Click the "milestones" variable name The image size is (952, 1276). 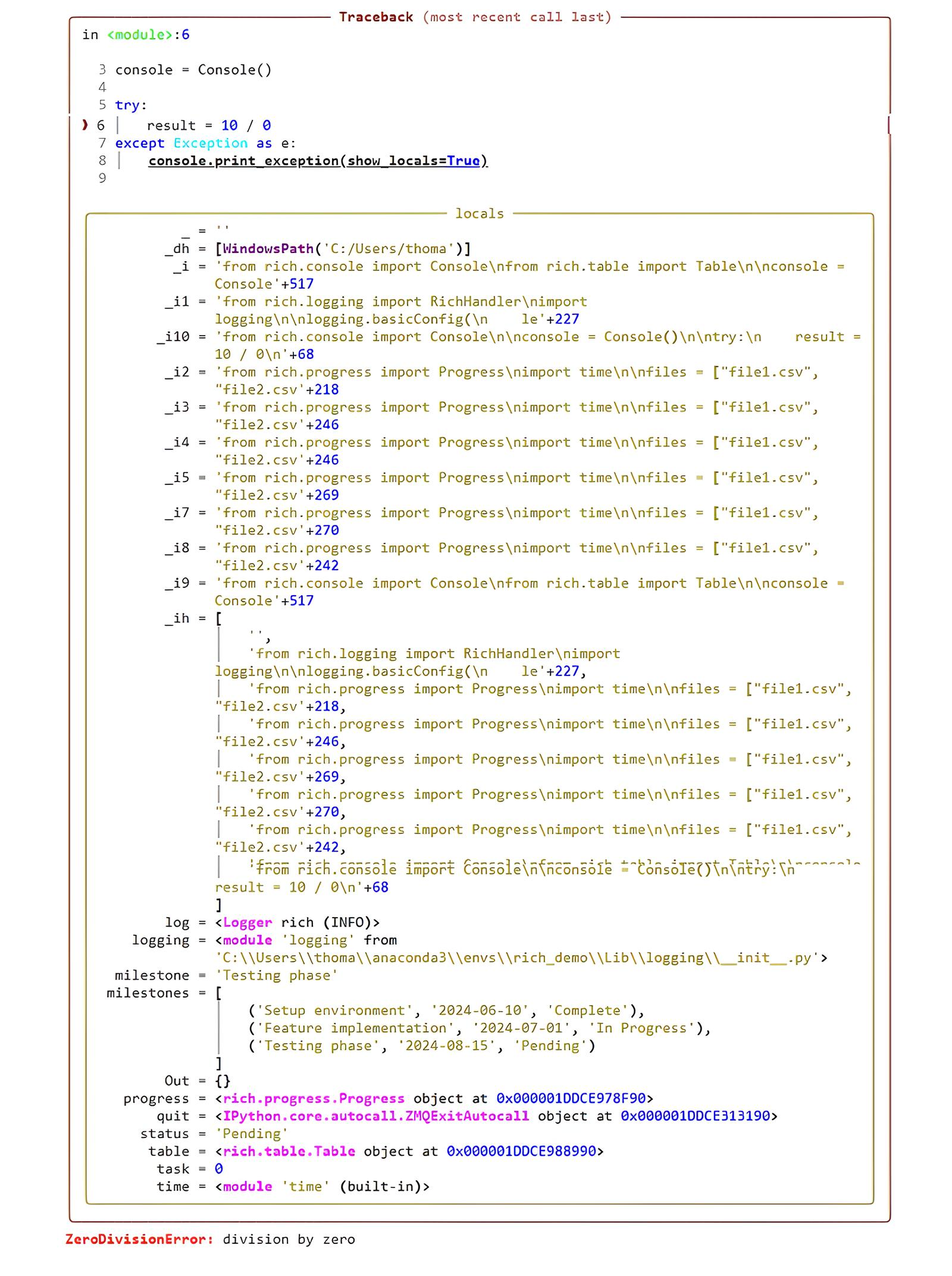(x=148, y=993)
